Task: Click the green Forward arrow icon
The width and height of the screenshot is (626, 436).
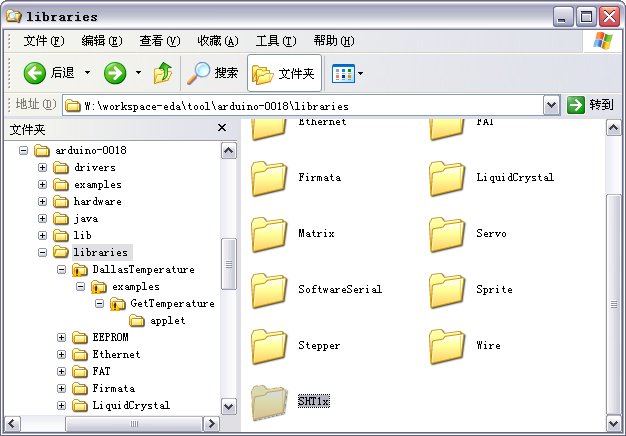Action: pyautogui.click(x=115, y=73)
